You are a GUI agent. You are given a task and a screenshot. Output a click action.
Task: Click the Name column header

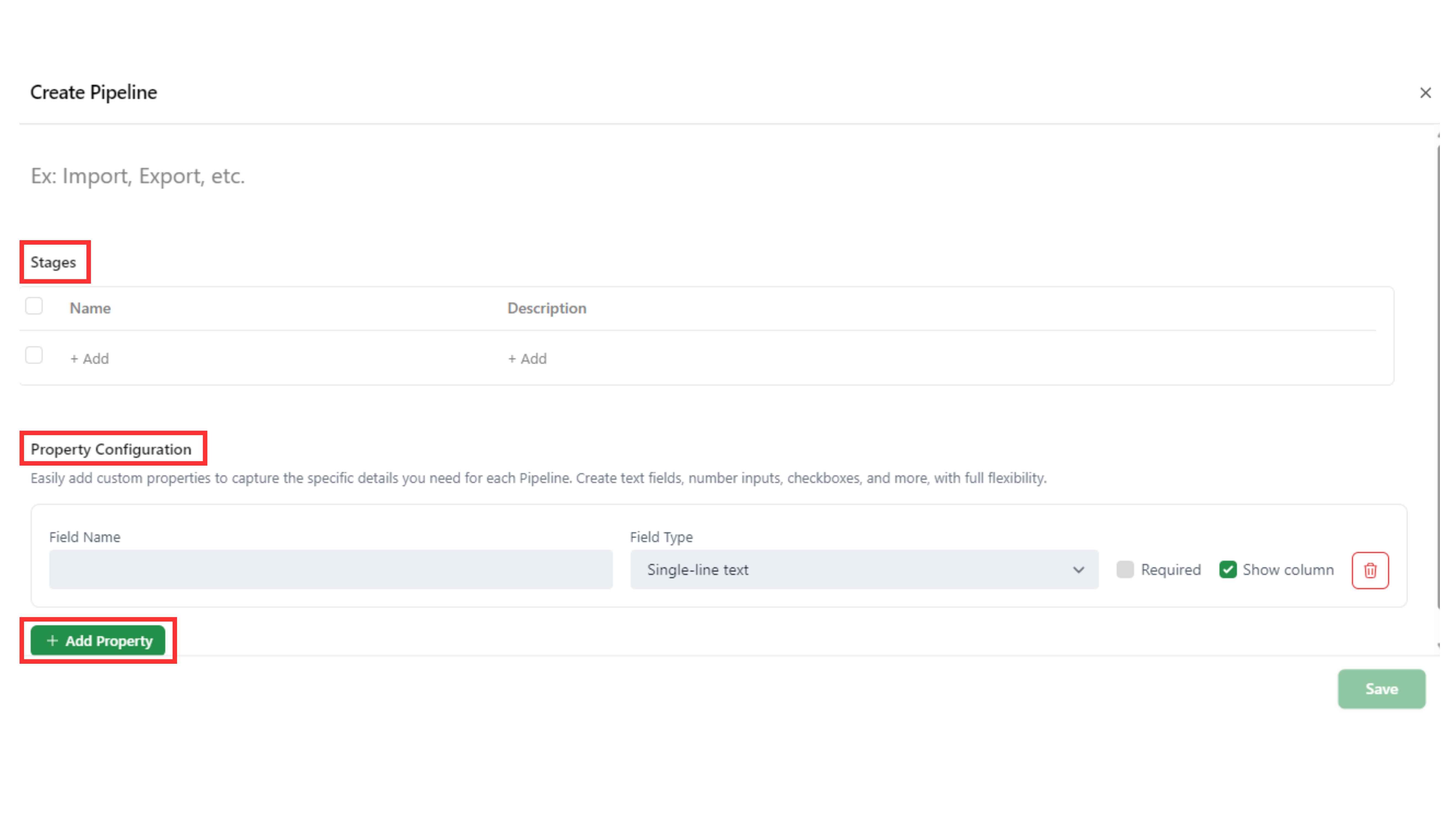tap(90, 308)
